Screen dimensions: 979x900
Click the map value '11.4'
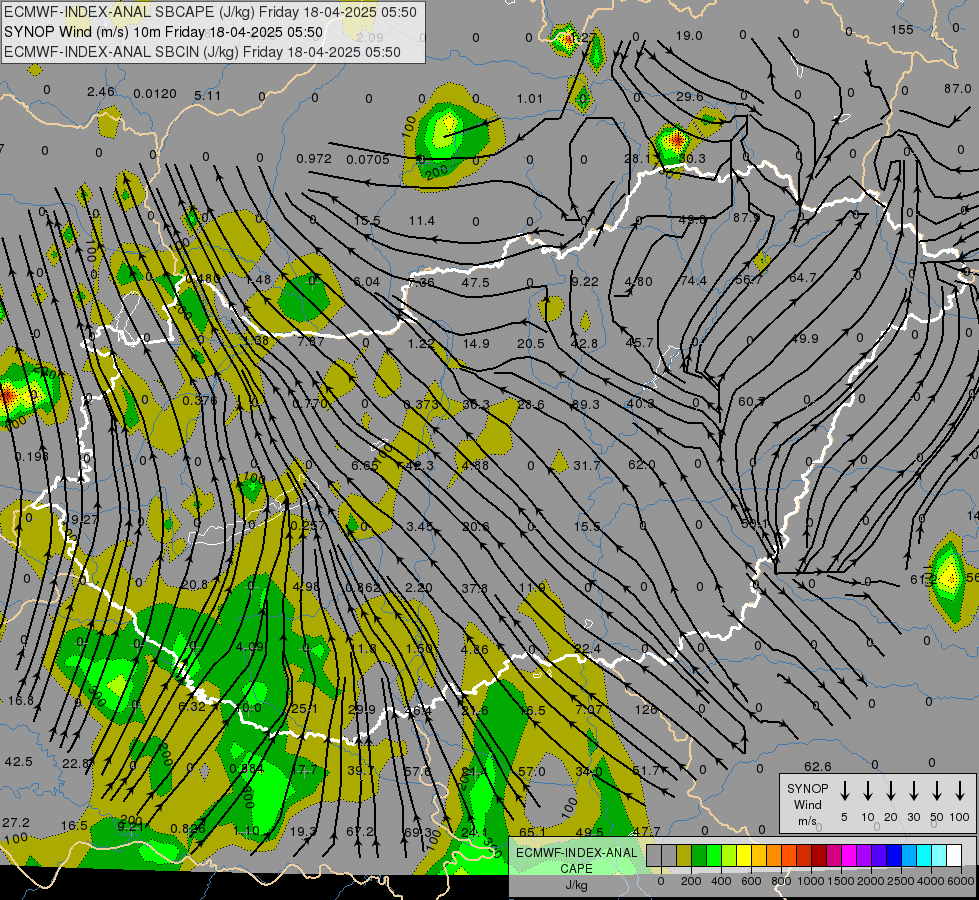coord(421,220)
